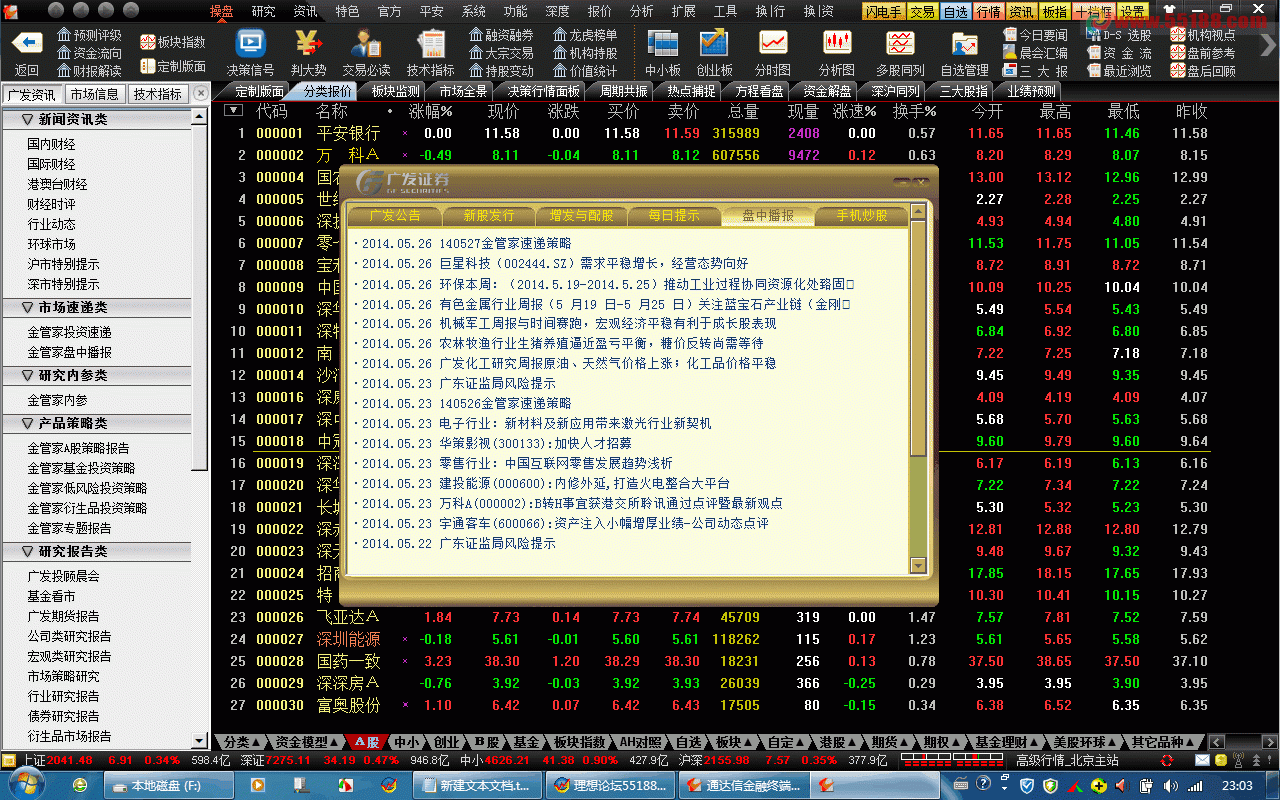Open 自选管理 folder icon
The height and width of the screenshot is (800, 1280).
pos(965,45)
